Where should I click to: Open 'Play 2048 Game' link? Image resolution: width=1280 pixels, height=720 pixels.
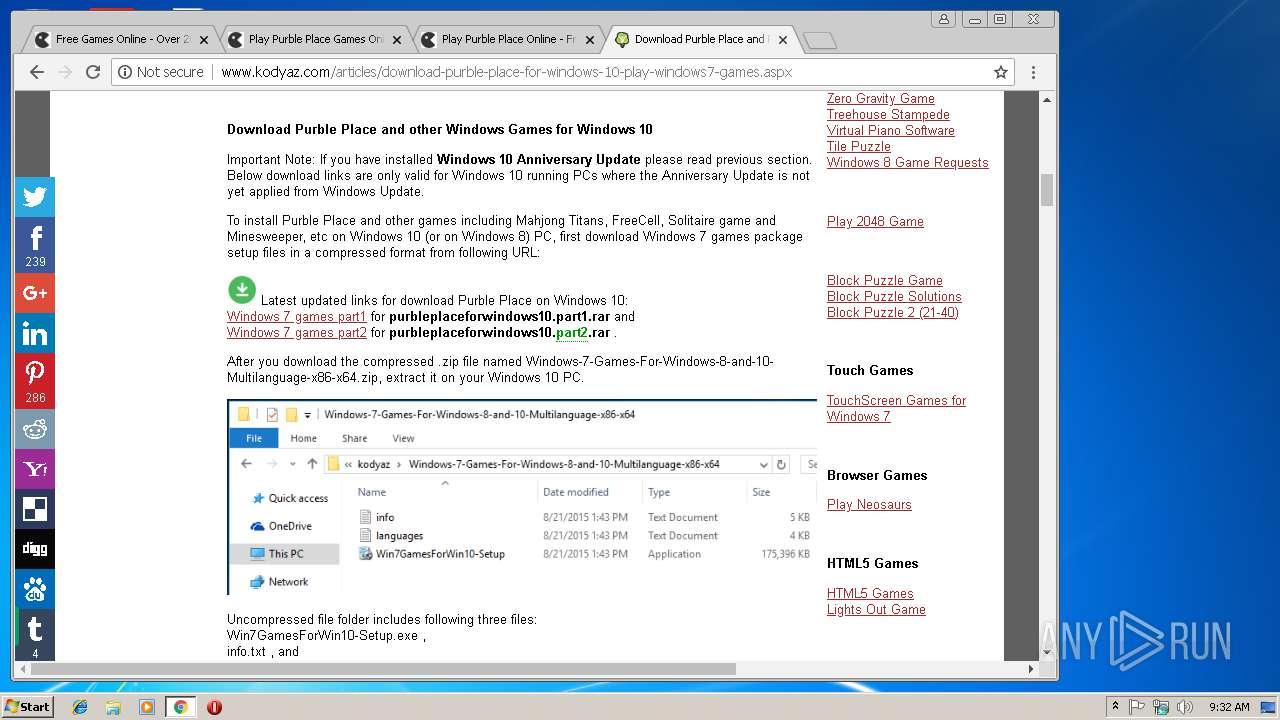[875, 222]
